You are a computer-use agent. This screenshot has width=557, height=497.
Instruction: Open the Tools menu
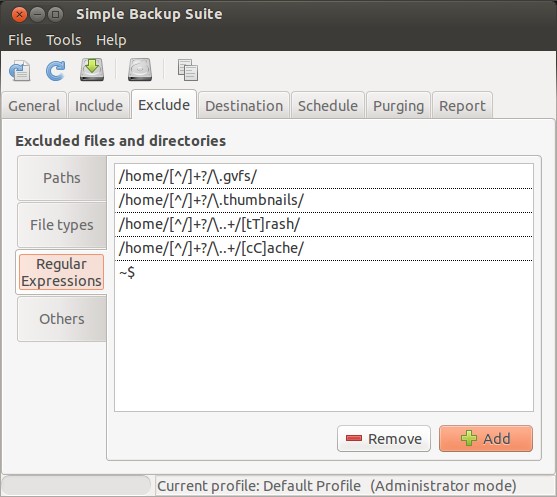point(64,40)
